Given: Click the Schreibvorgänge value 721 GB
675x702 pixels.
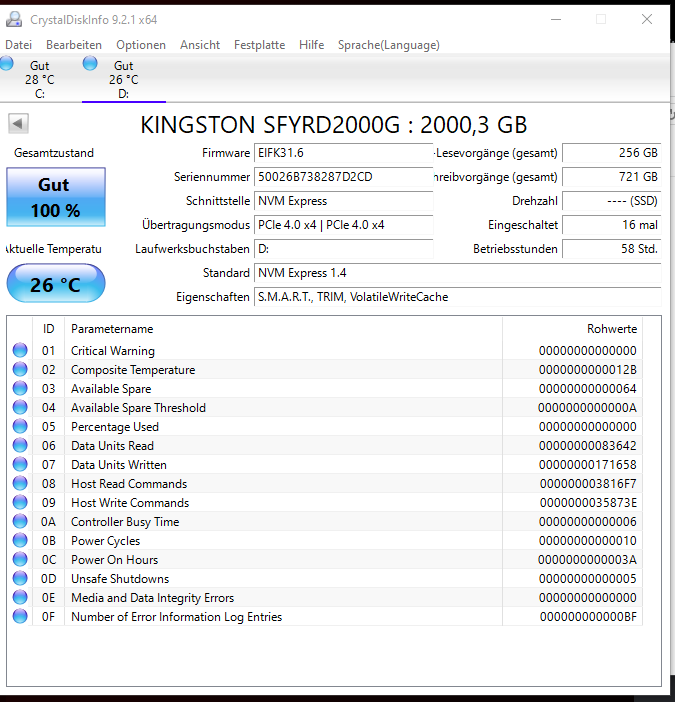Looking at the screenshot, I should (x=611, y=177).
